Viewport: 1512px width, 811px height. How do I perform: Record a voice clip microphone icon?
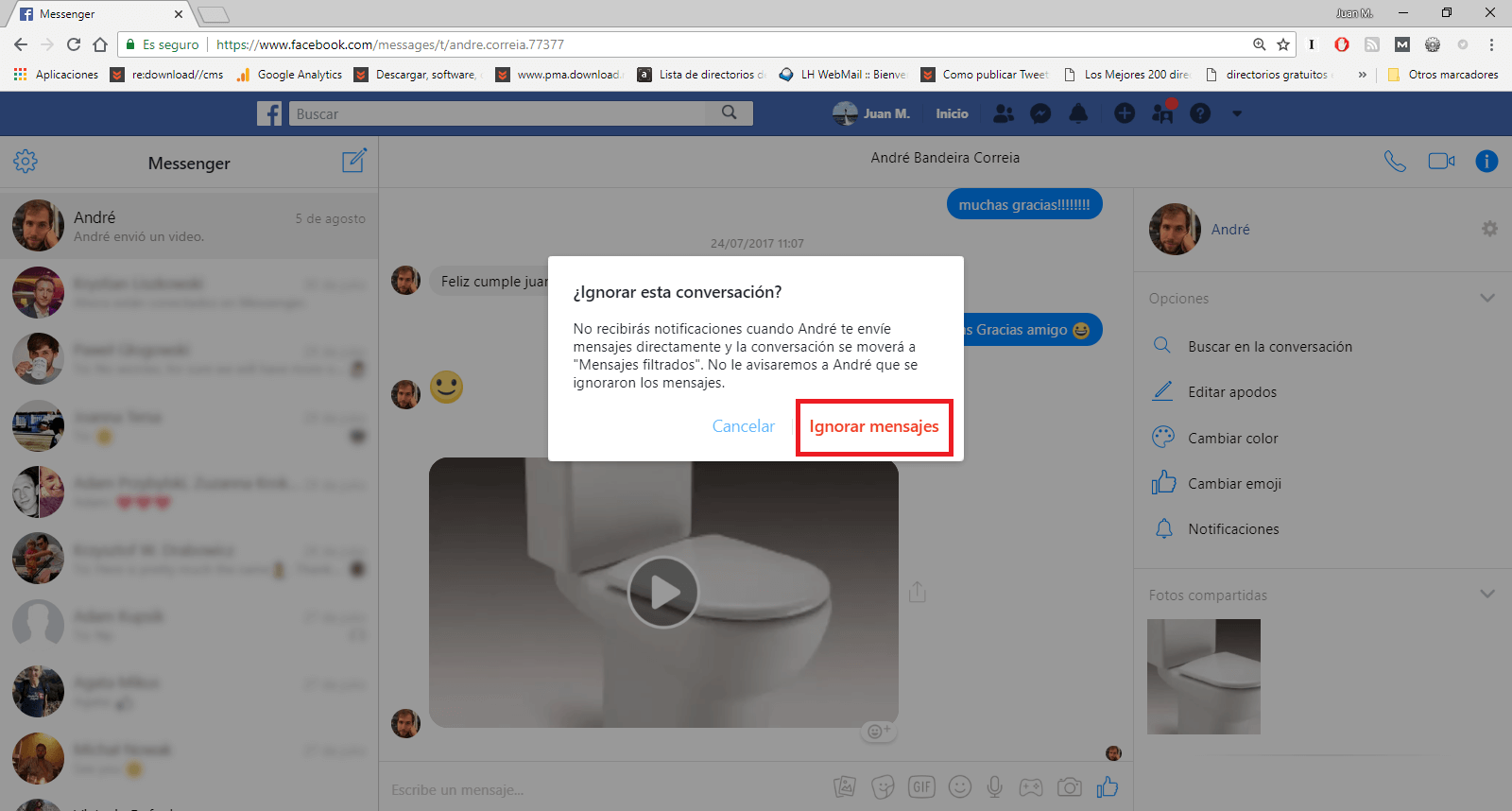[x=994, y=786]
